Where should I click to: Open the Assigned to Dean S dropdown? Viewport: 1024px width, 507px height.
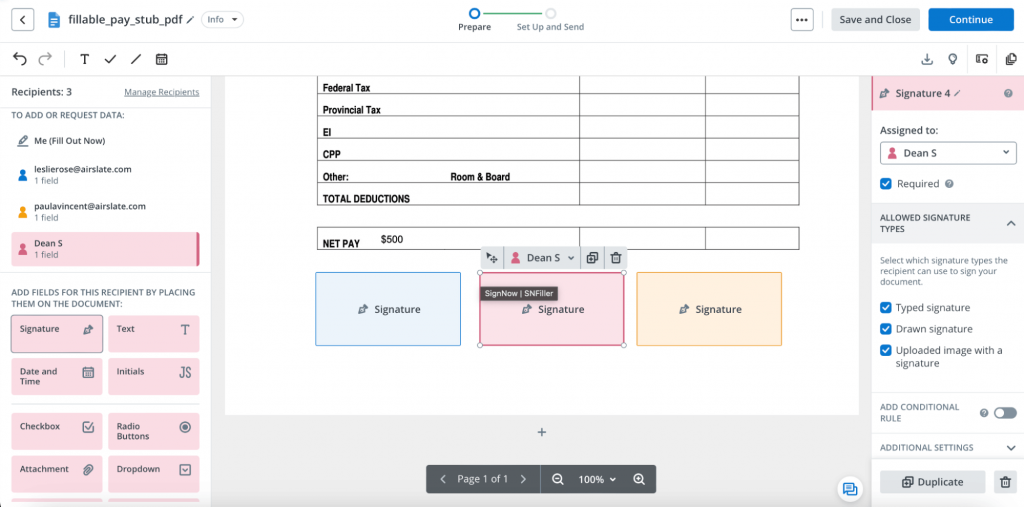pyautogui.click(x=948, y=153)
